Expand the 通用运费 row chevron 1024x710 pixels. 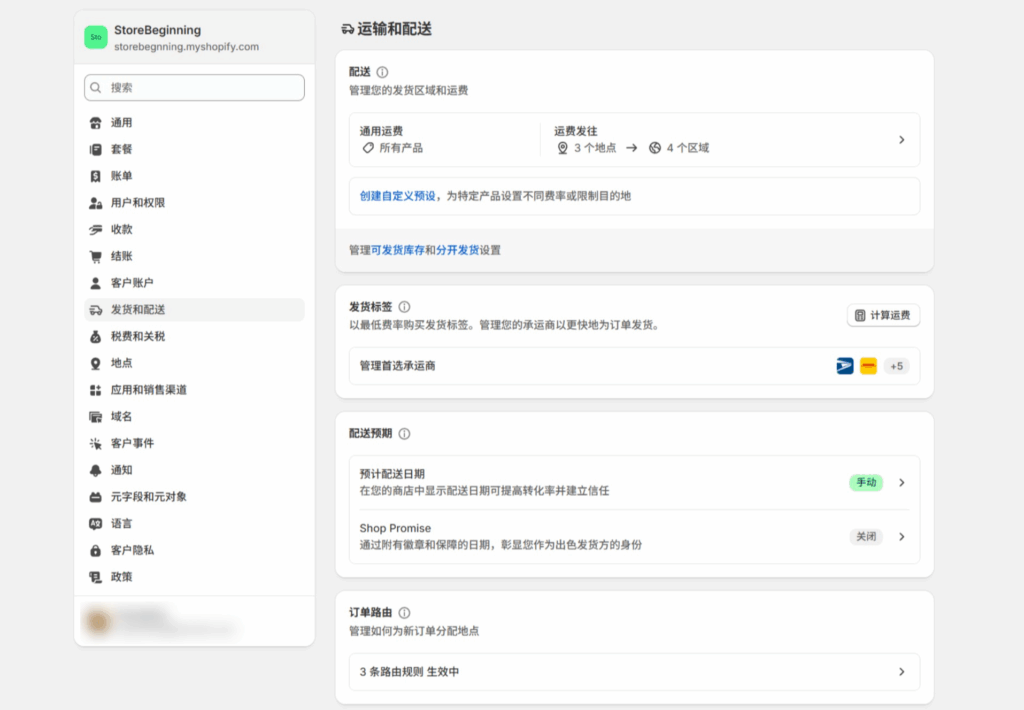pyautogui.click(x=901, y=140)
